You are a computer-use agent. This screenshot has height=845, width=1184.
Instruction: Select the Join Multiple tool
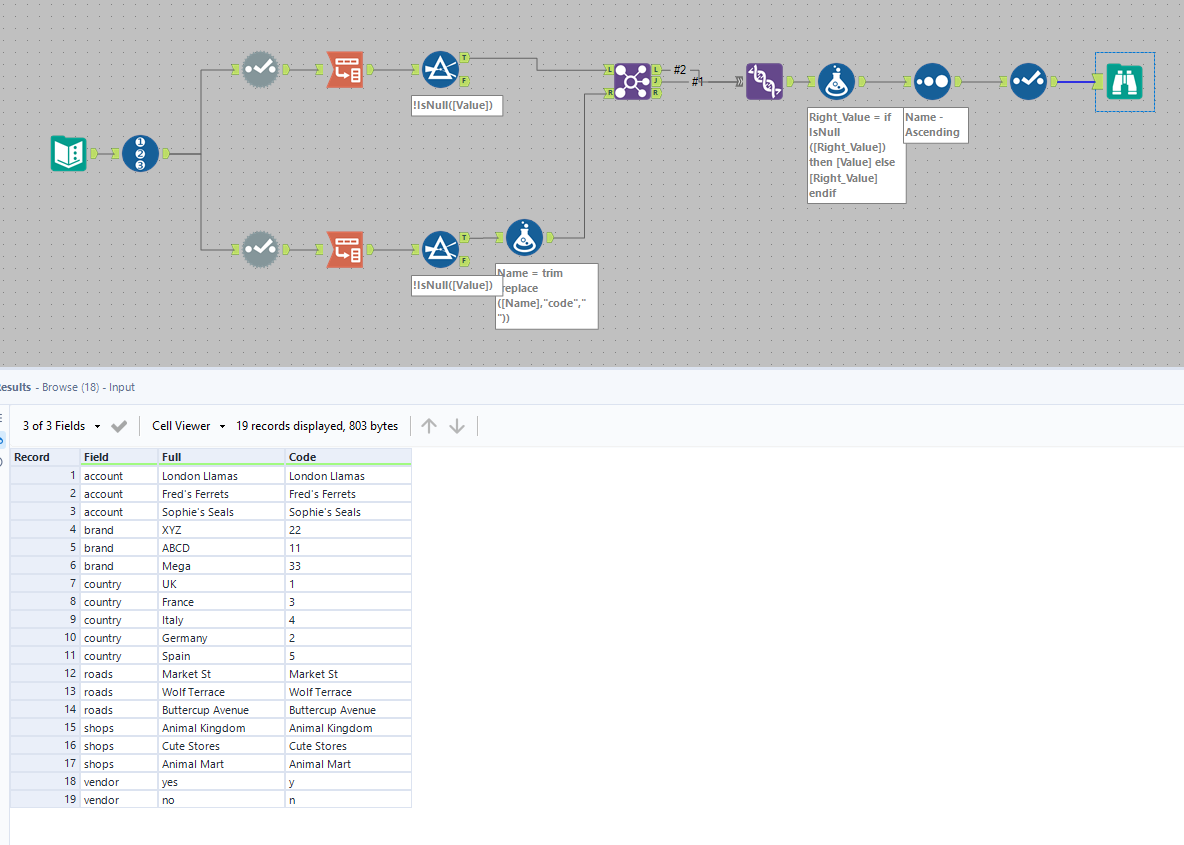click(x=631, y=81)
